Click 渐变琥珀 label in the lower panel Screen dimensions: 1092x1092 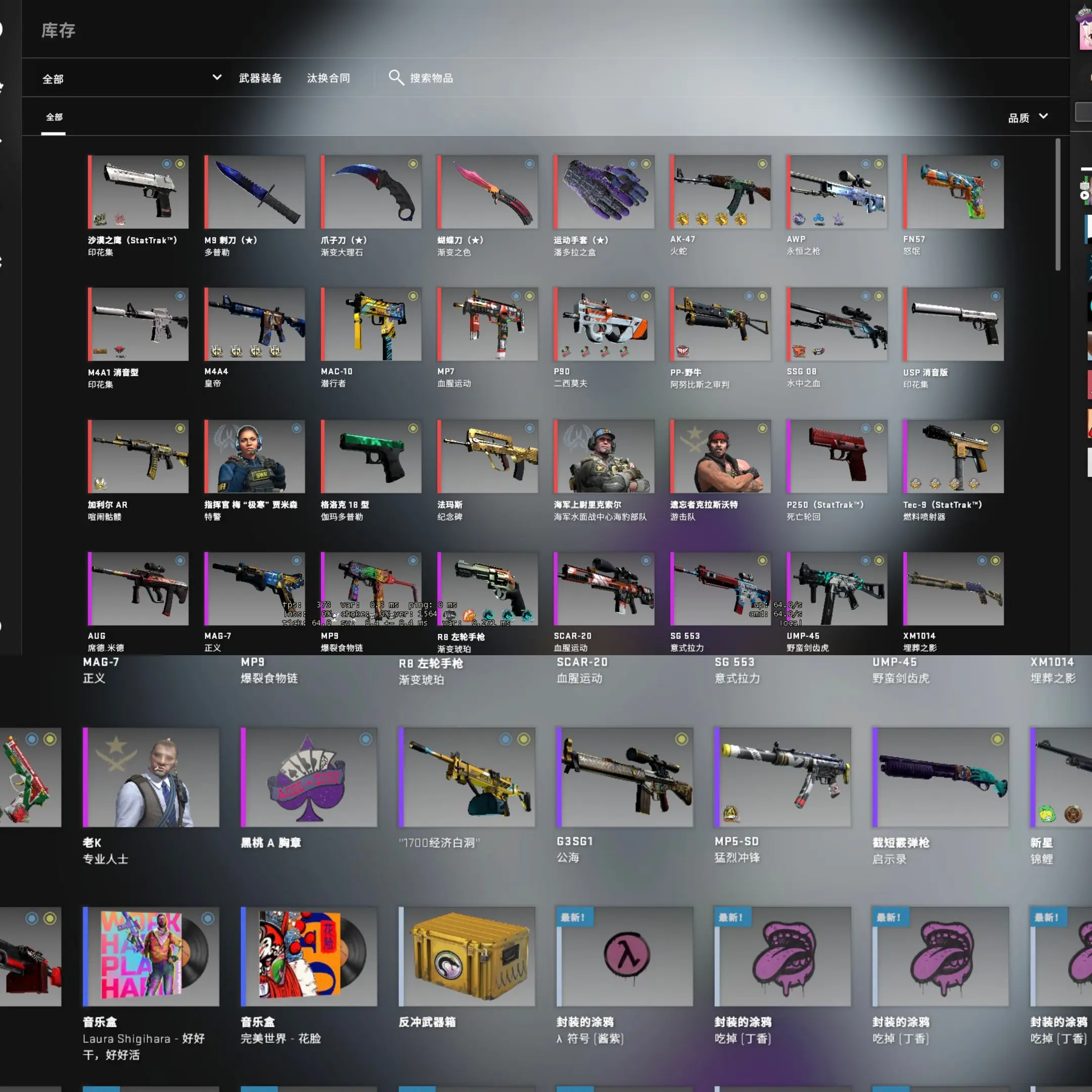[x=421, y=680]
